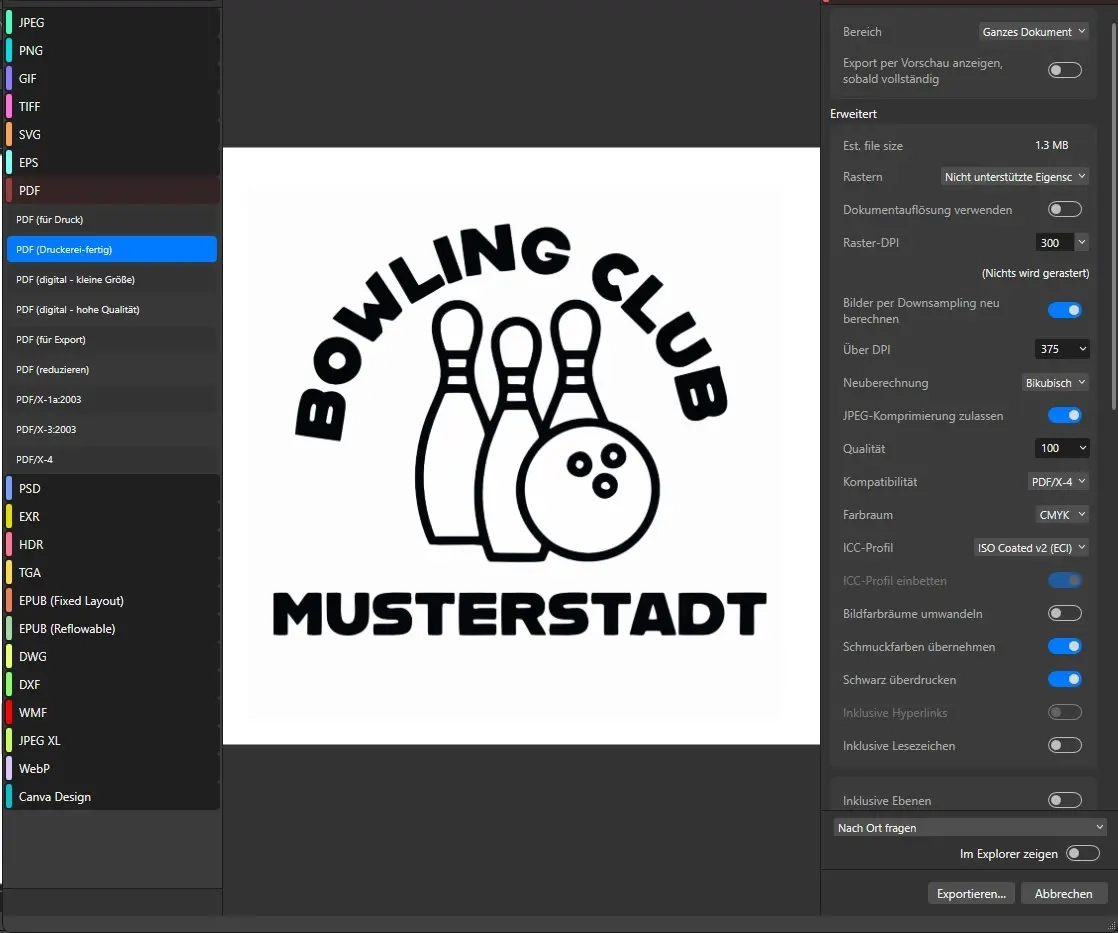Click the settings panel vertical scrollbar

tap(1114, 217)
